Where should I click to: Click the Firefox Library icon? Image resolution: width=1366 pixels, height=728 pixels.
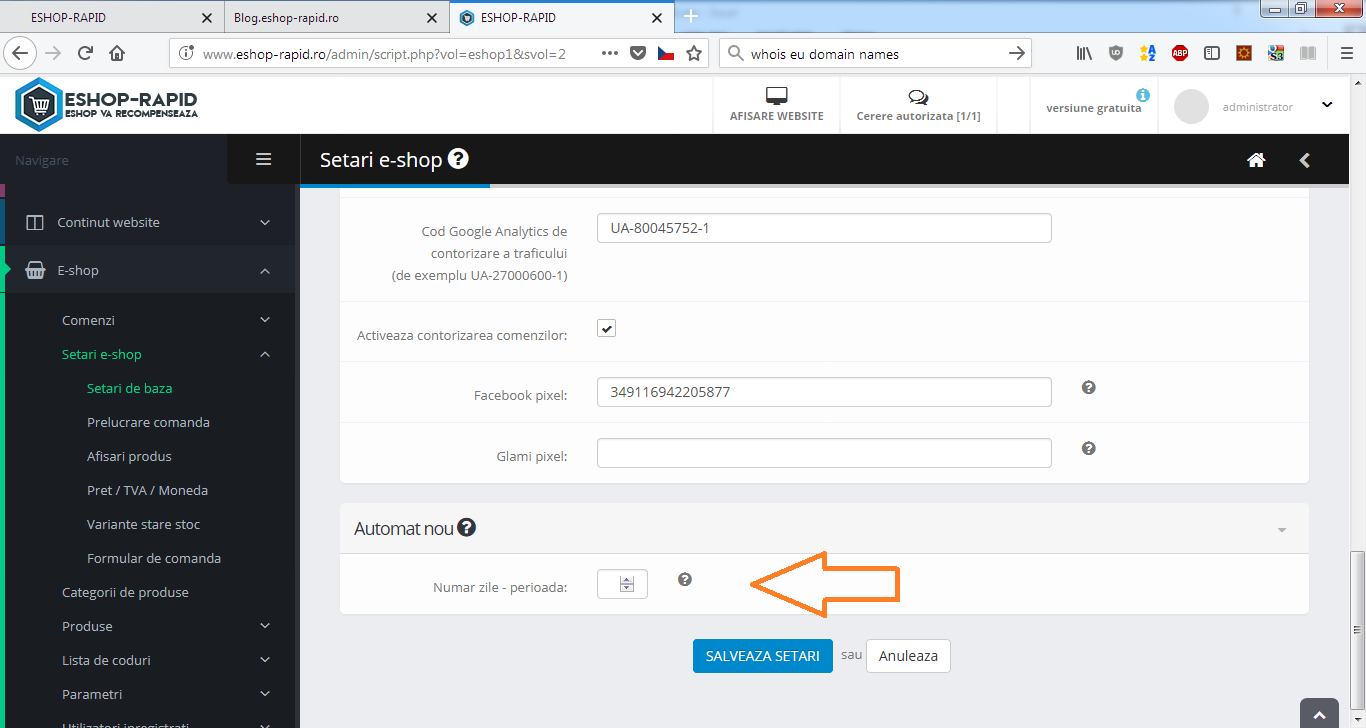pos(1084,54)
